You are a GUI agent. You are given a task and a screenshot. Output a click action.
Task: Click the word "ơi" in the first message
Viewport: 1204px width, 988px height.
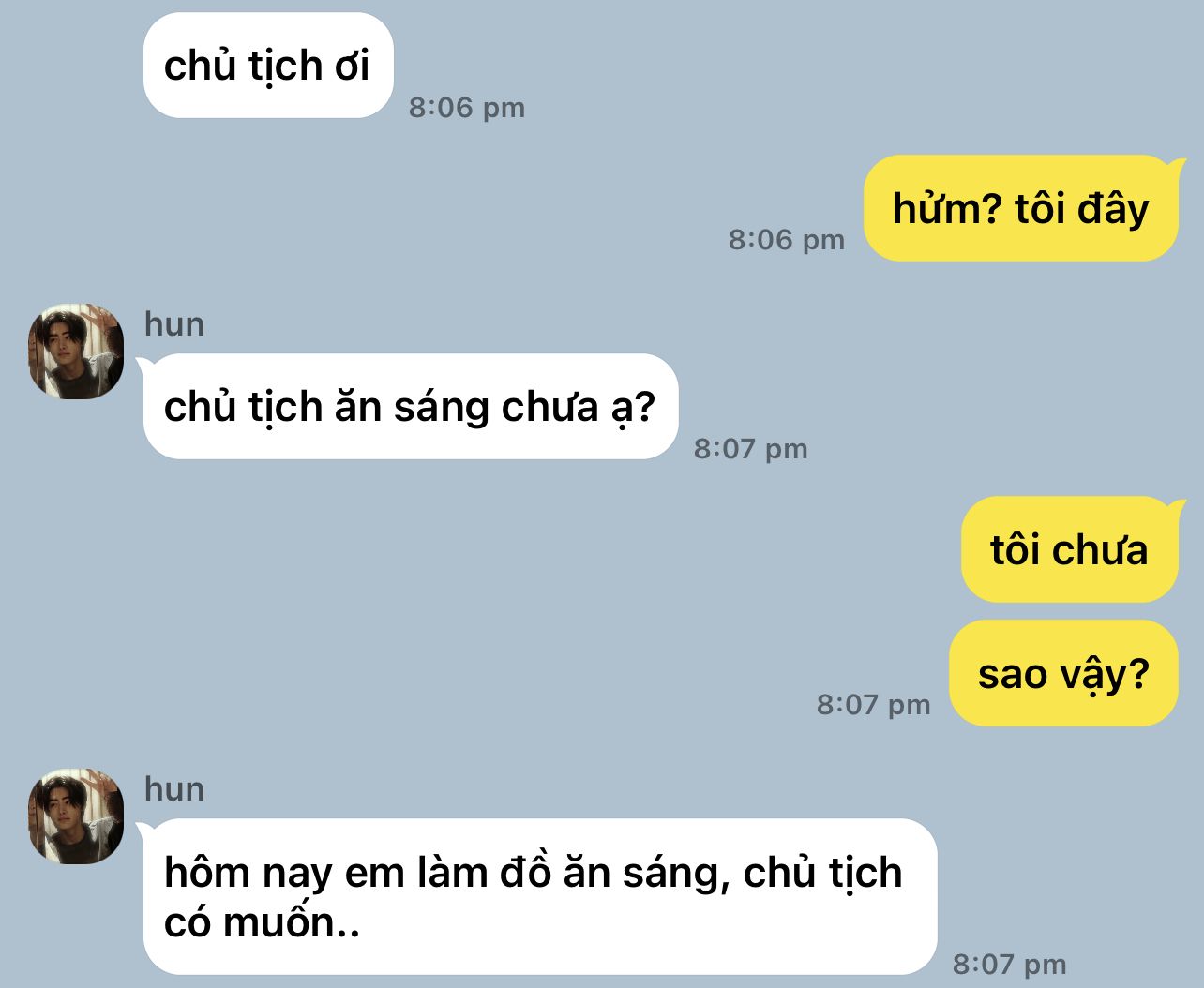pos(352,67)
